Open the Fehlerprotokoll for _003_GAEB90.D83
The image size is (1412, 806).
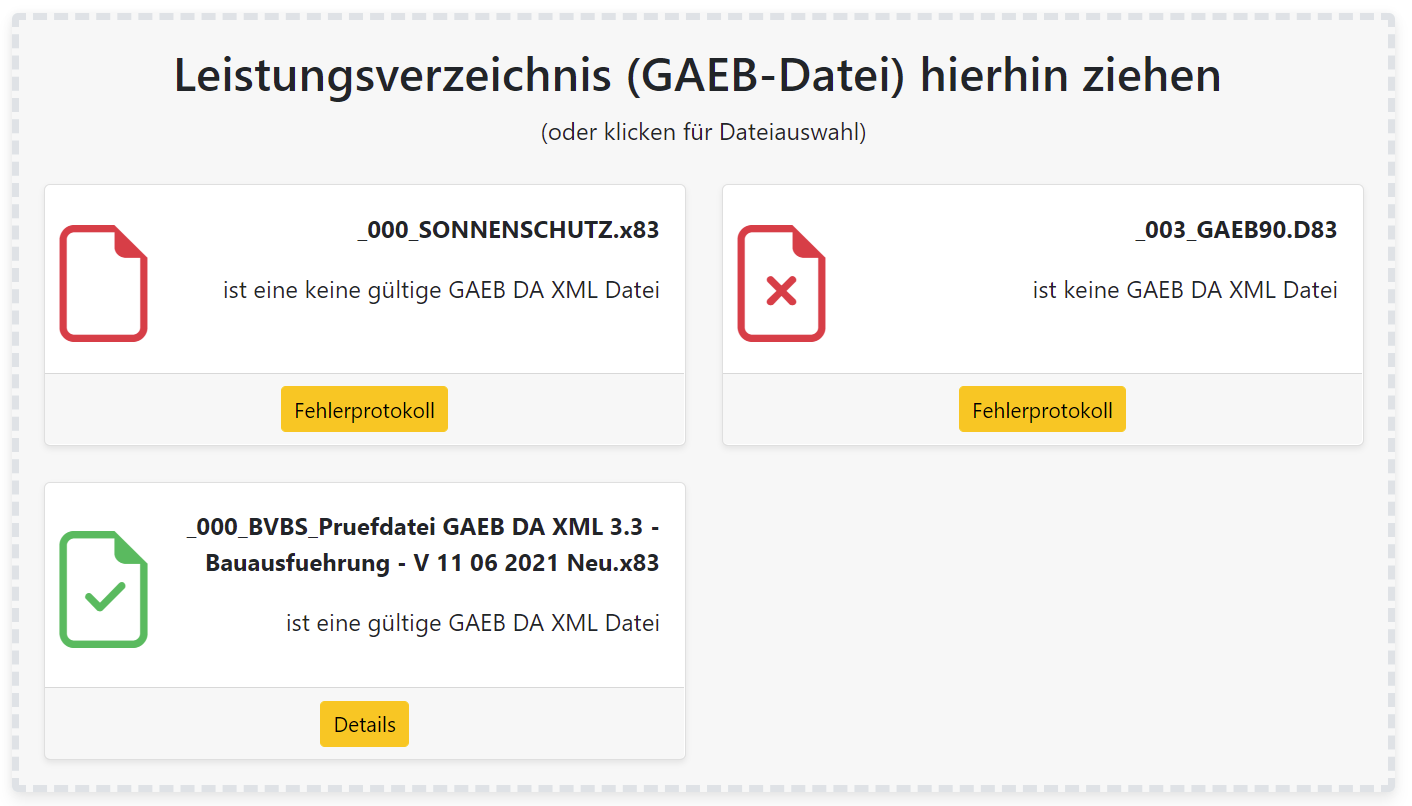tap(1042, 408)
